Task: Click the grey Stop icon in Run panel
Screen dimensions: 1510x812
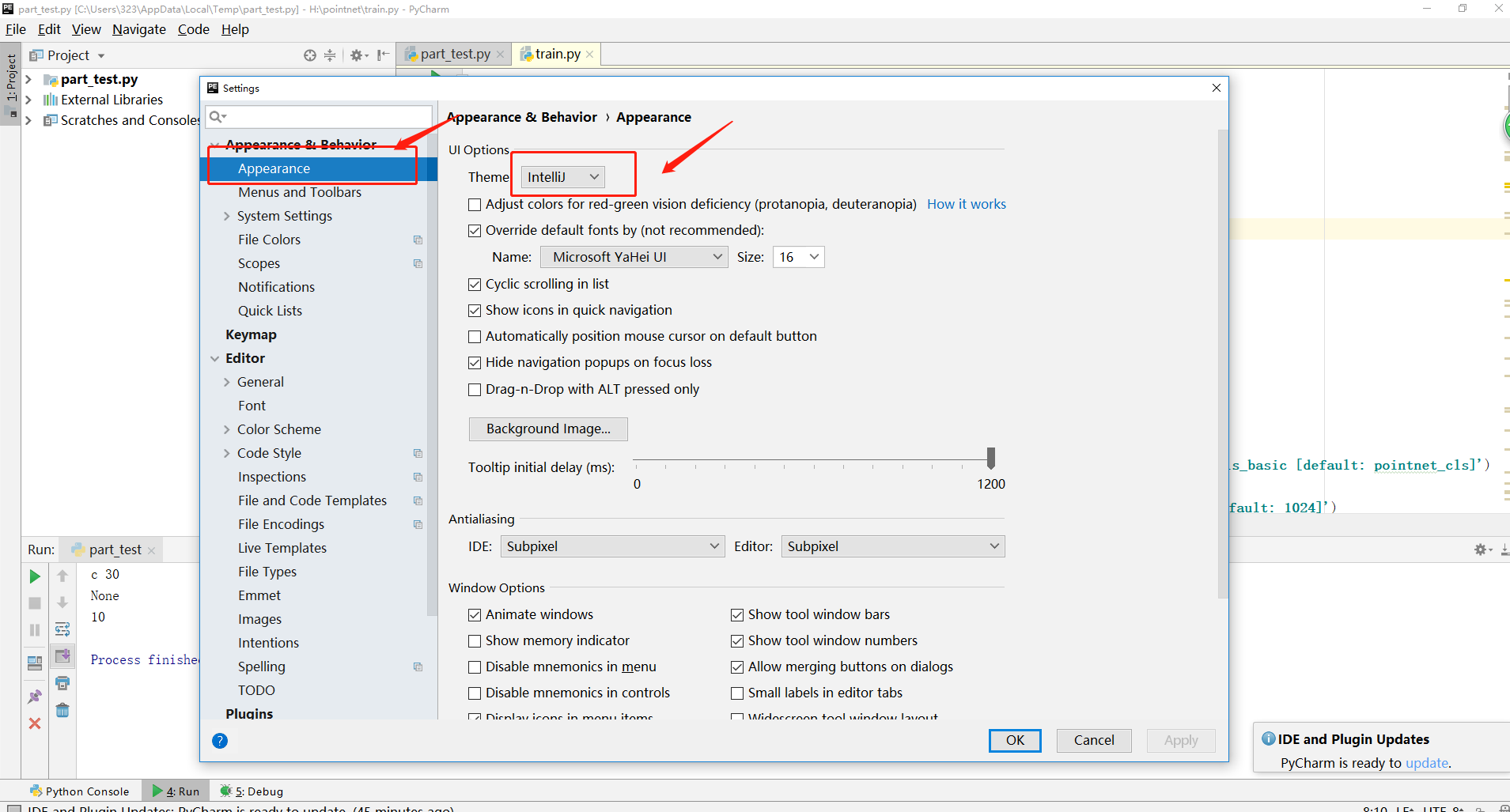Action: point(35,603)
